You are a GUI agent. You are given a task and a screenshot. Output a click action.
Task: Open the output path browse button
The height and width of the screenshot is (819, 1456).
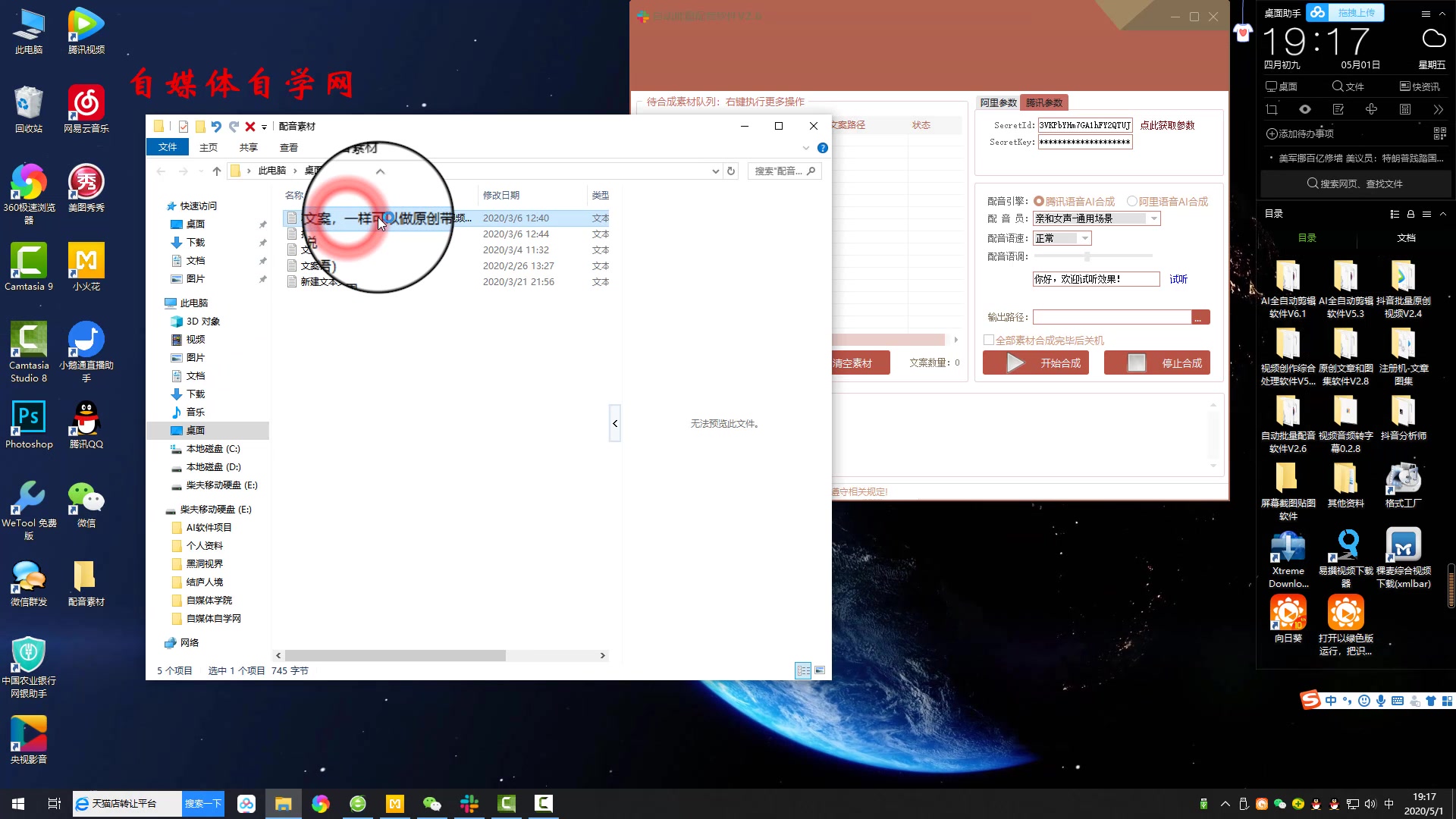[x=1200, y=318]
